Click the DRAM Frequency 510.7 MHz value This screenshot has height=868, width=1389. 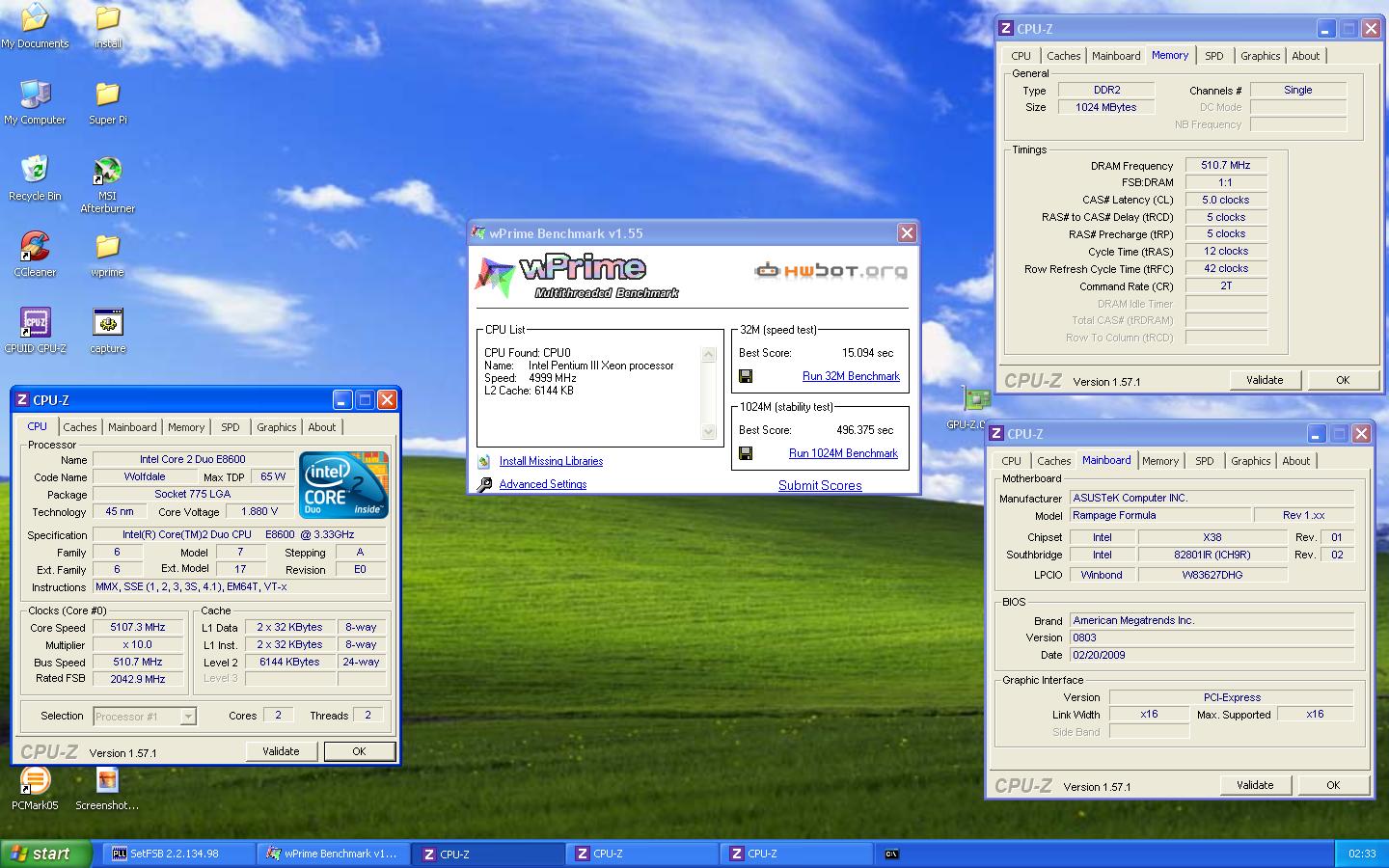click(1226, 165)
